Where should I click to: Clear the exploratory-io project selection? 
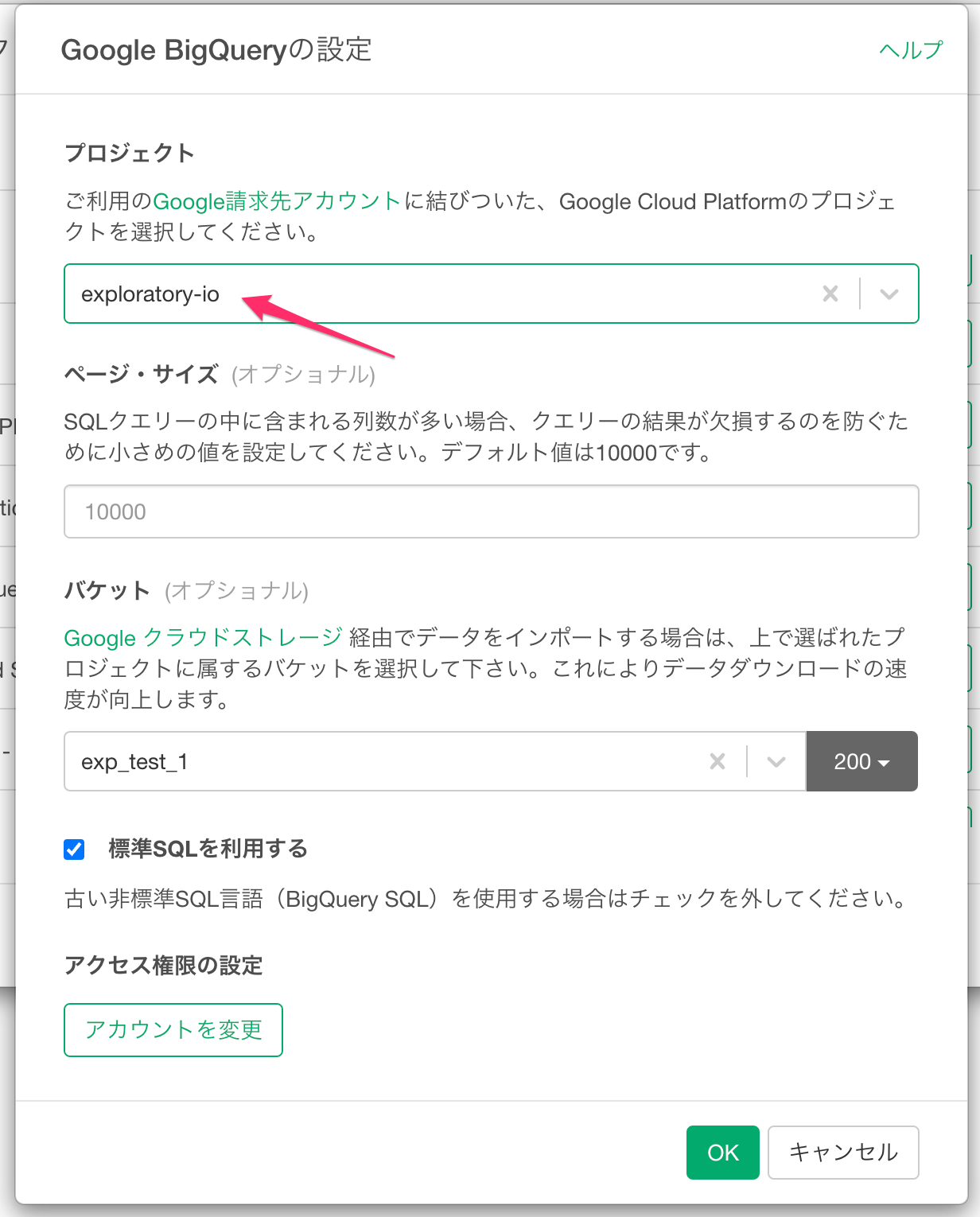[x=830, y=294]
